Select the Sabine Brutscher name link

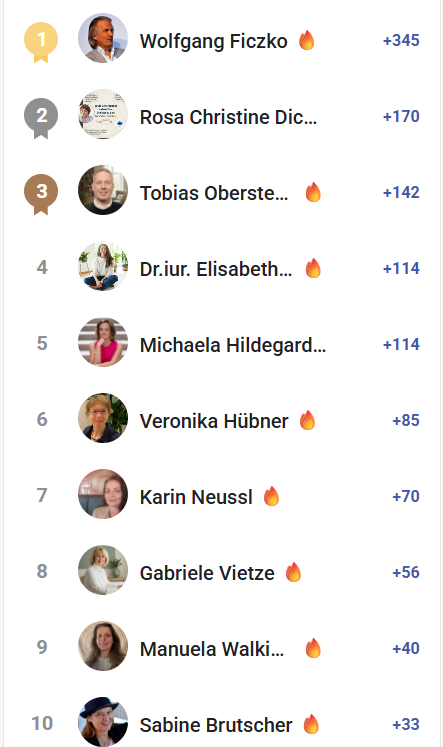(x=216, y=725)
